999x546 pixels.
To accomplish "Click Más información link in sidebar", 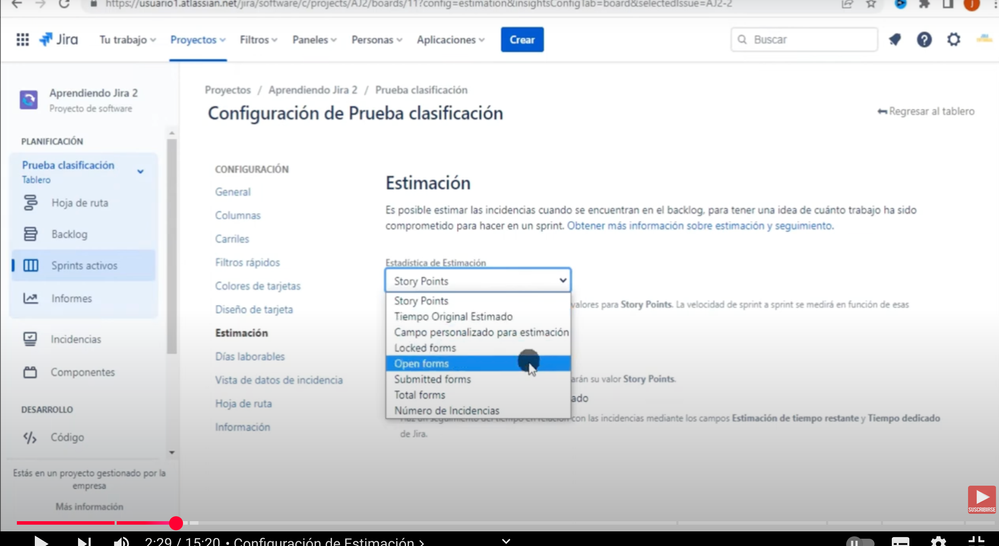I will [x=89, y=506].
